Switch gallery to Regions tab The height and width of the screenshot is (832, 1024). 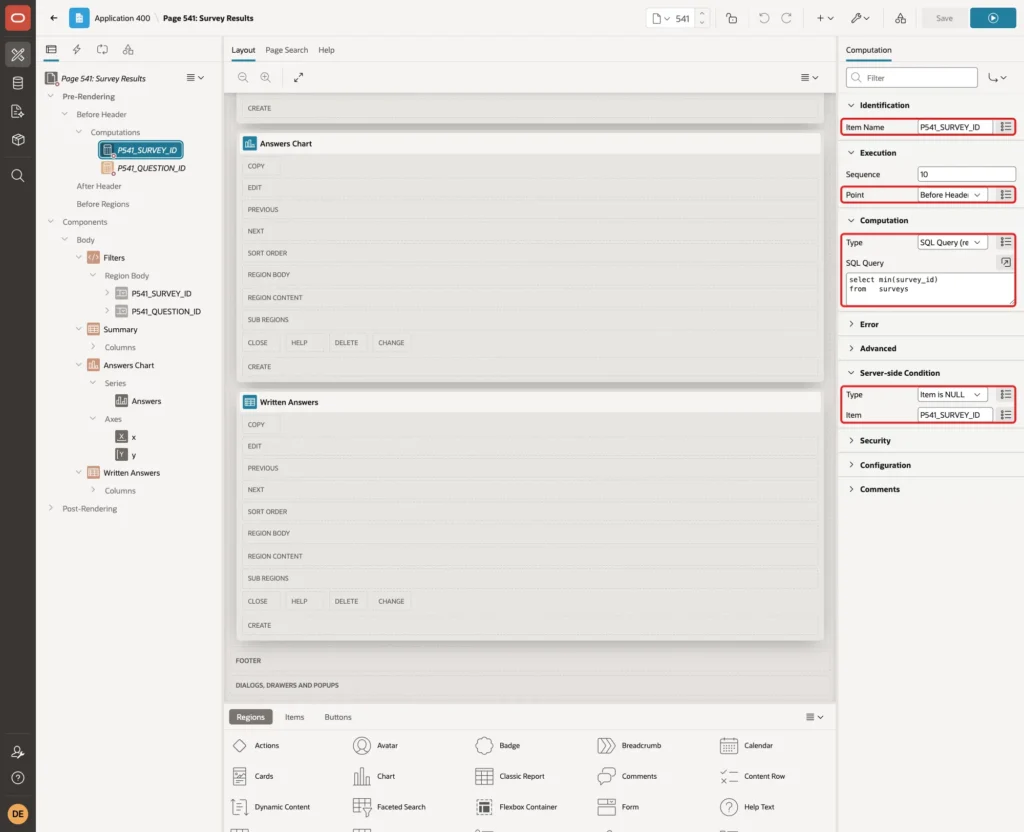[x=250, y=717]
